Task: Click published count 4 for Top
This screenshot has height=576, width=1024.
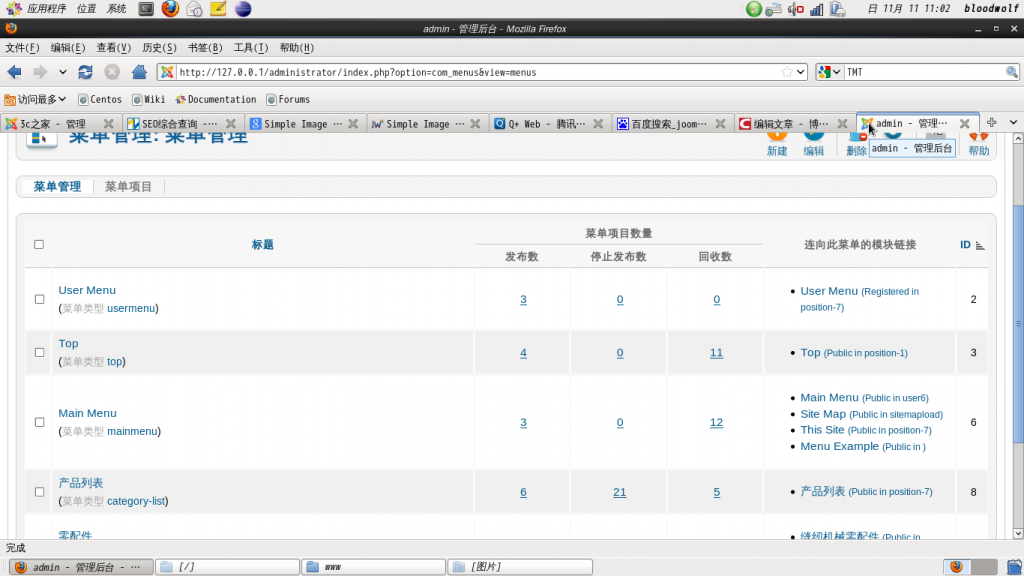Action: pos(523,353)
